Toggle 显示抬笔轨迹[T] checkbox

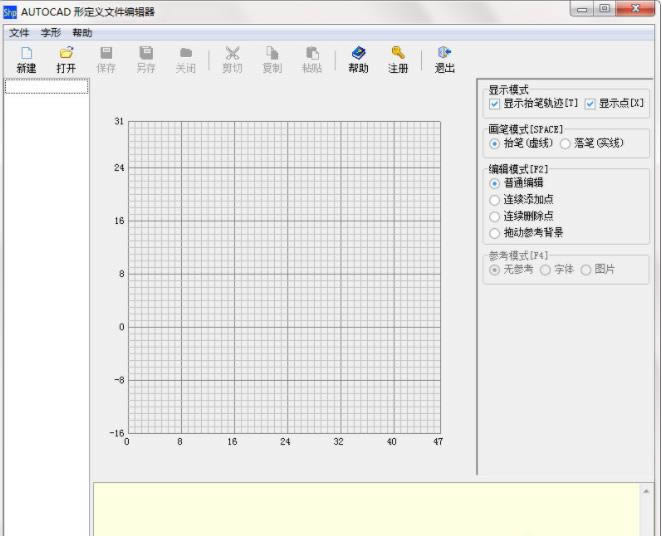pyautogui.click(x=495, y=104)
